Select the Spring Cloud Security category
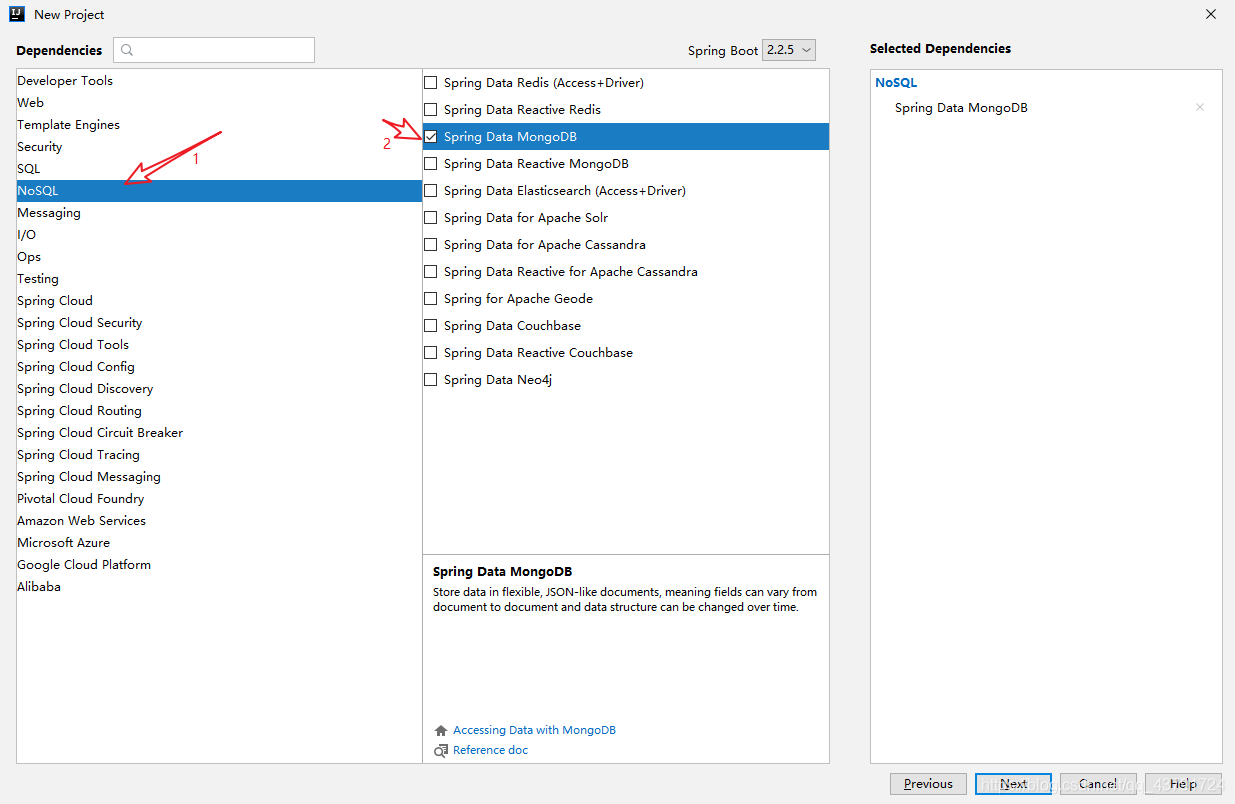The width and height of the screenshot is (1235, 804). (219, 323)
